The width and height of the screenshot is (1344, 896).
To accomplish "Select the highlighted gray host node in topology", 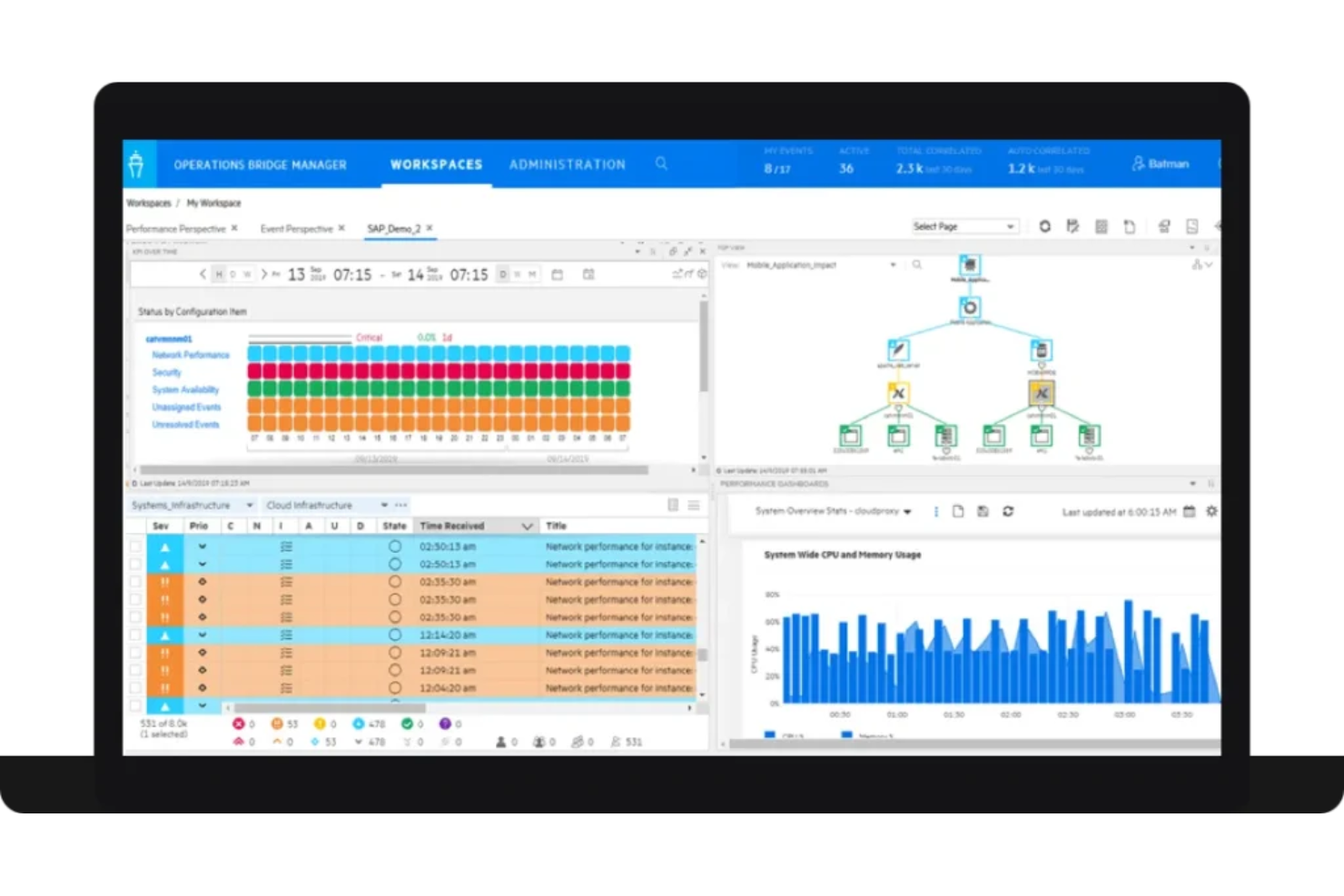I will 1041,393.
